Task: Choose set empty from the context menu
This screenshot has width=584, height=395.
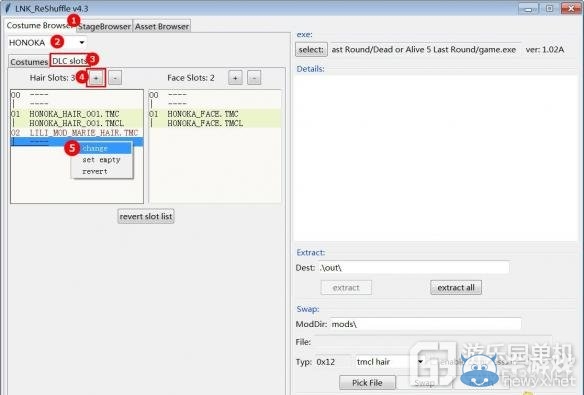Action: point(101,160)
